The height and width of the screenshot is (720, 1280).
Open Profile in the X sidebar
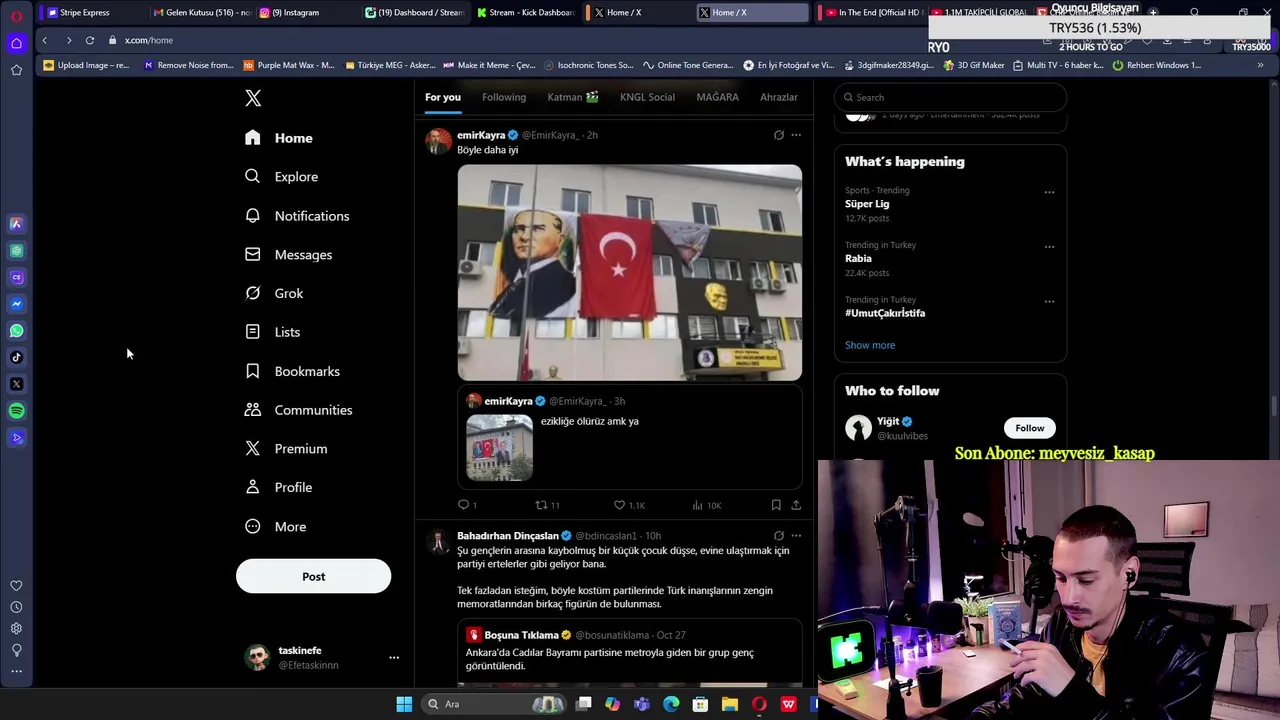coord(278,487)
